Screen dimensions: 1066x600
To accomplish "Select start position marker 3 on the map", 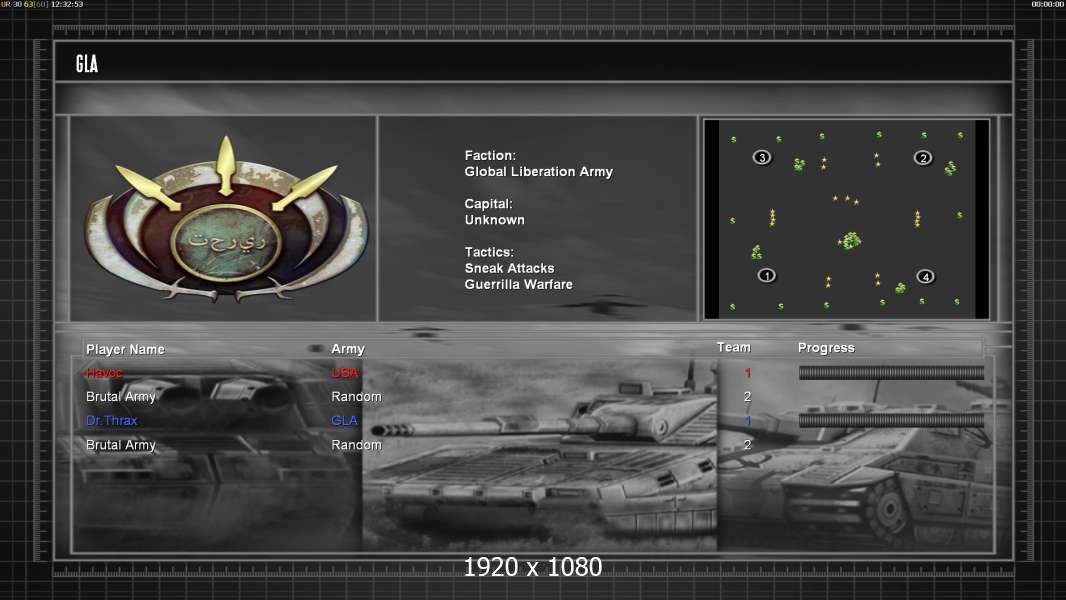I will tap(761, 157).
